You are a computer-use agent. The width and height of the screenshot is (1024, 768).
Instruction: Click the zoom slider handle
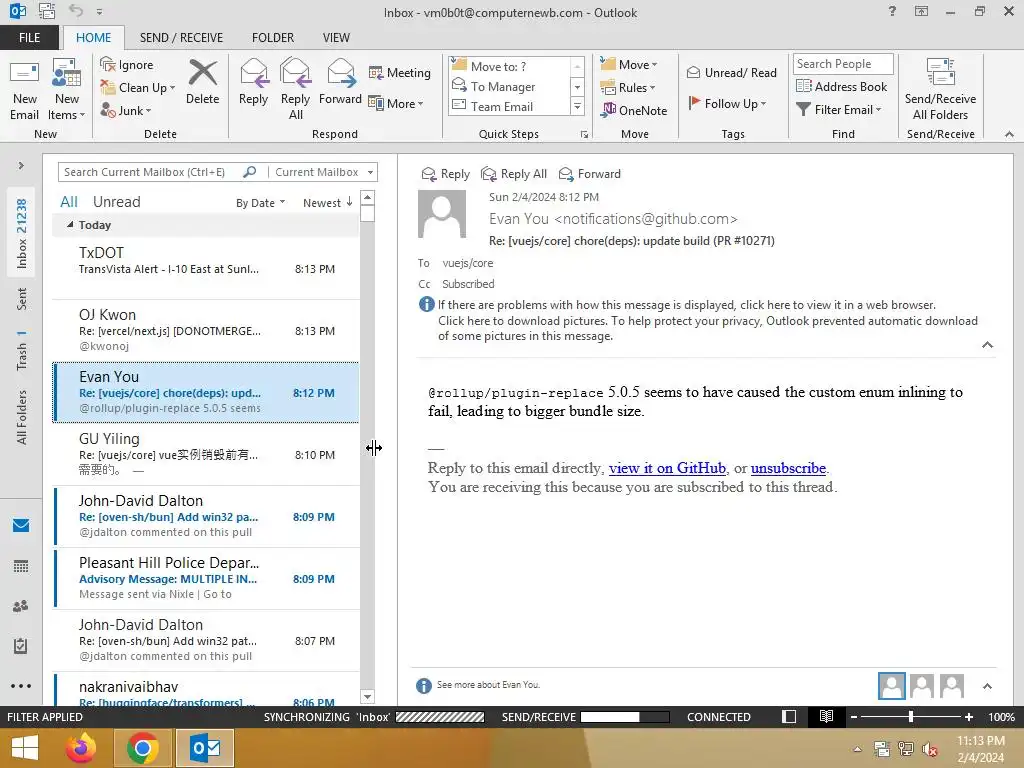pyautogui.click(x=911, y=716)
